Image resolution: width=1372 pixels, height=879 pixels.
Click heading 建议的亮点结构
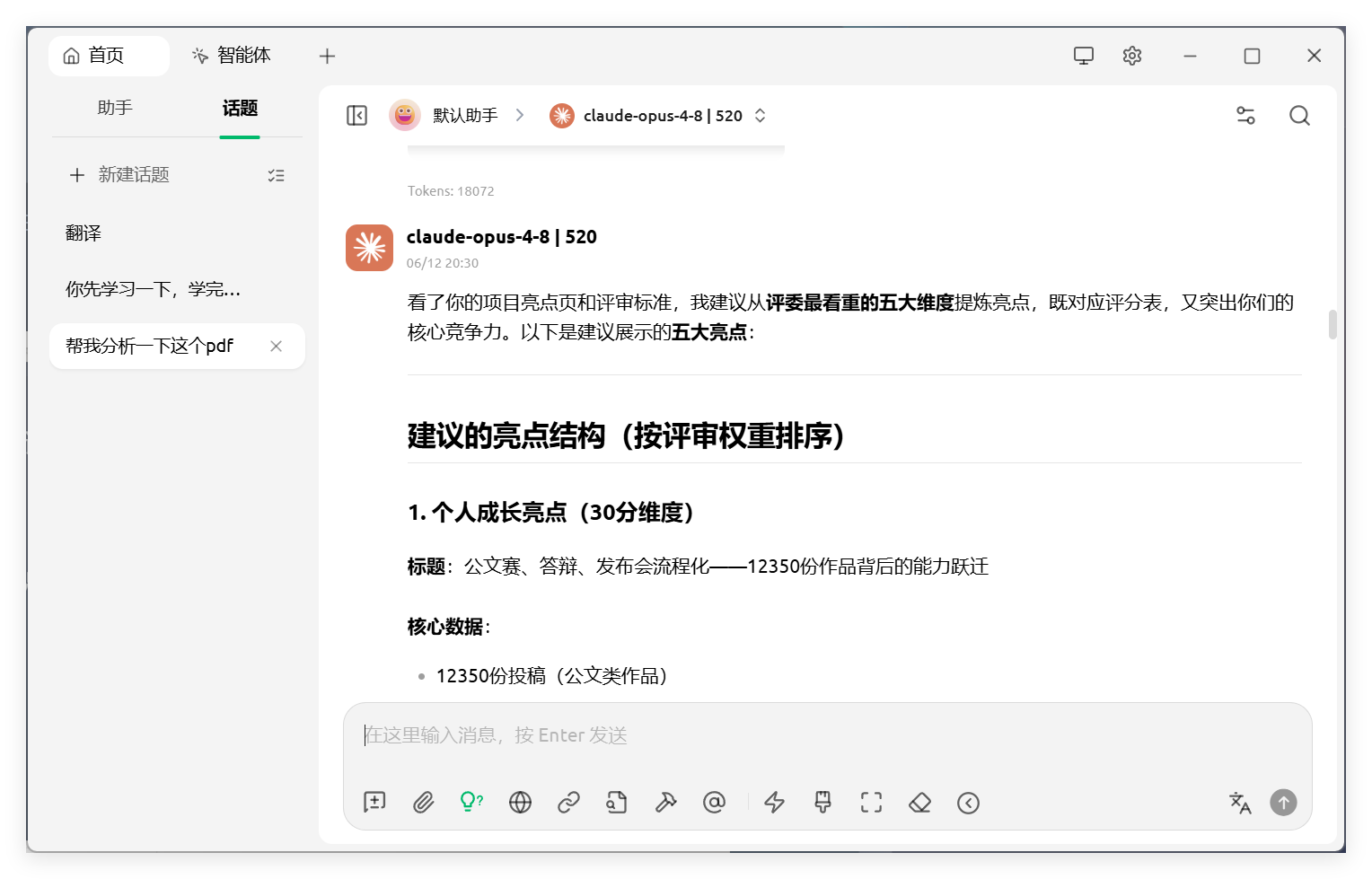point(626,436)
